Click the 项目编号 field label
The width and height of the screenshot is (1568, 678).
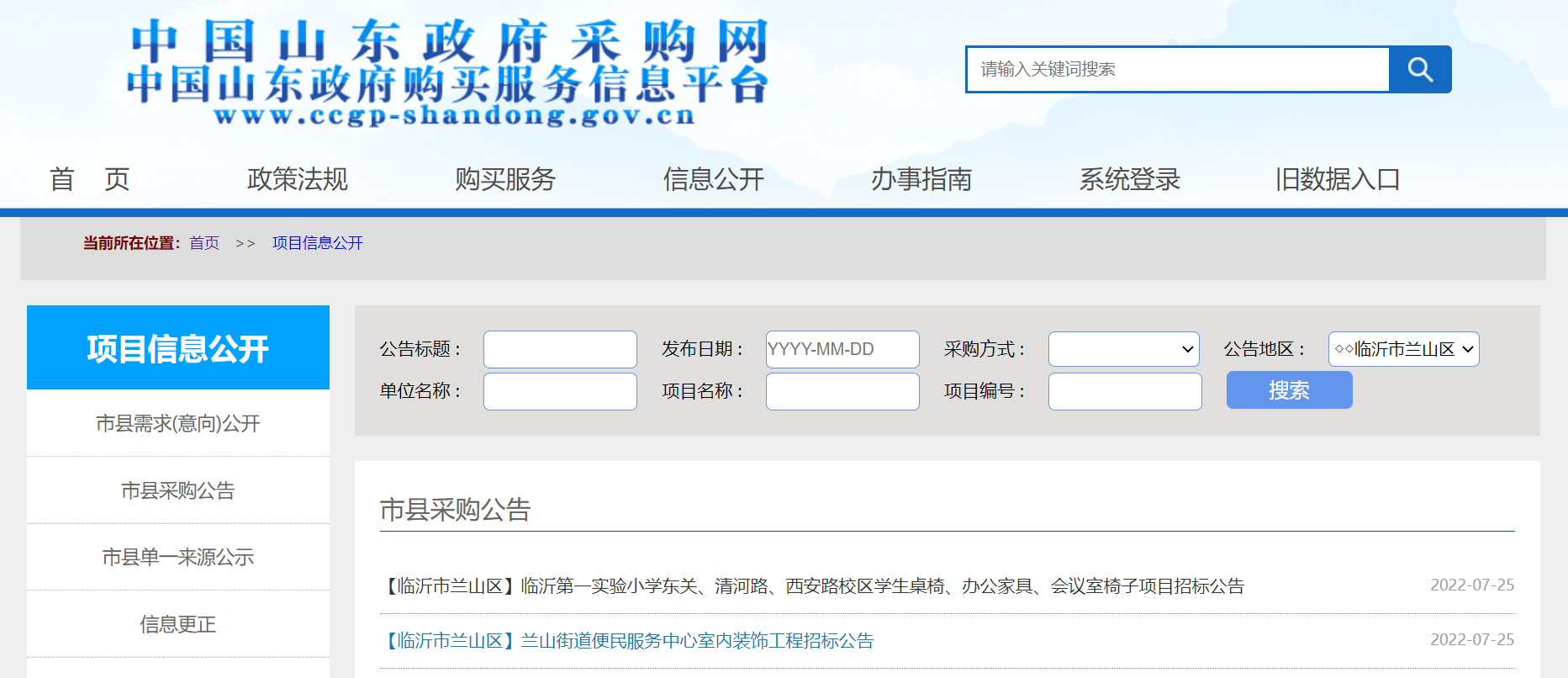[985, 391]
